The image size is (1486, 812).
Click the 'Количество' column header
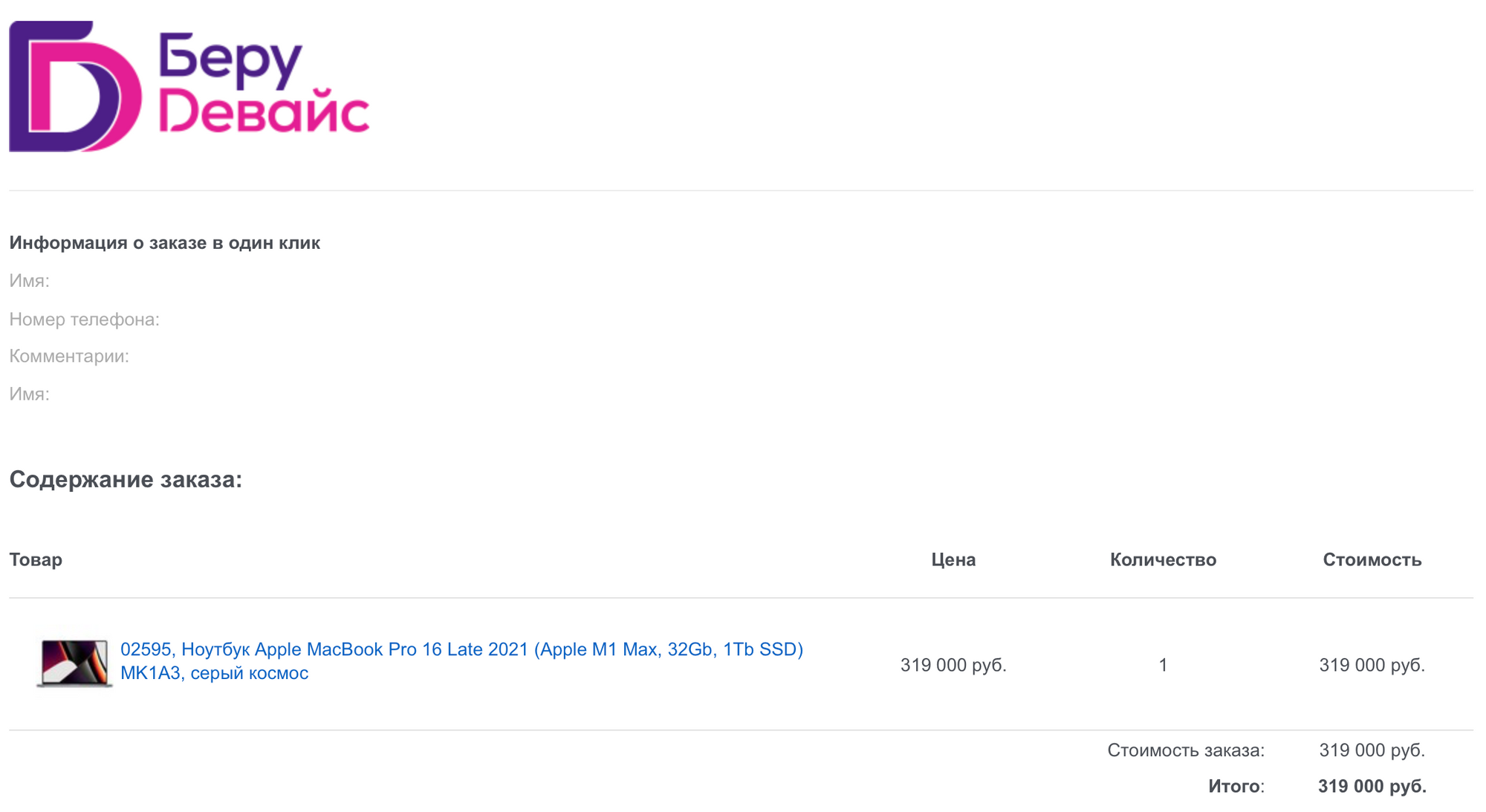coord(1163,559)
